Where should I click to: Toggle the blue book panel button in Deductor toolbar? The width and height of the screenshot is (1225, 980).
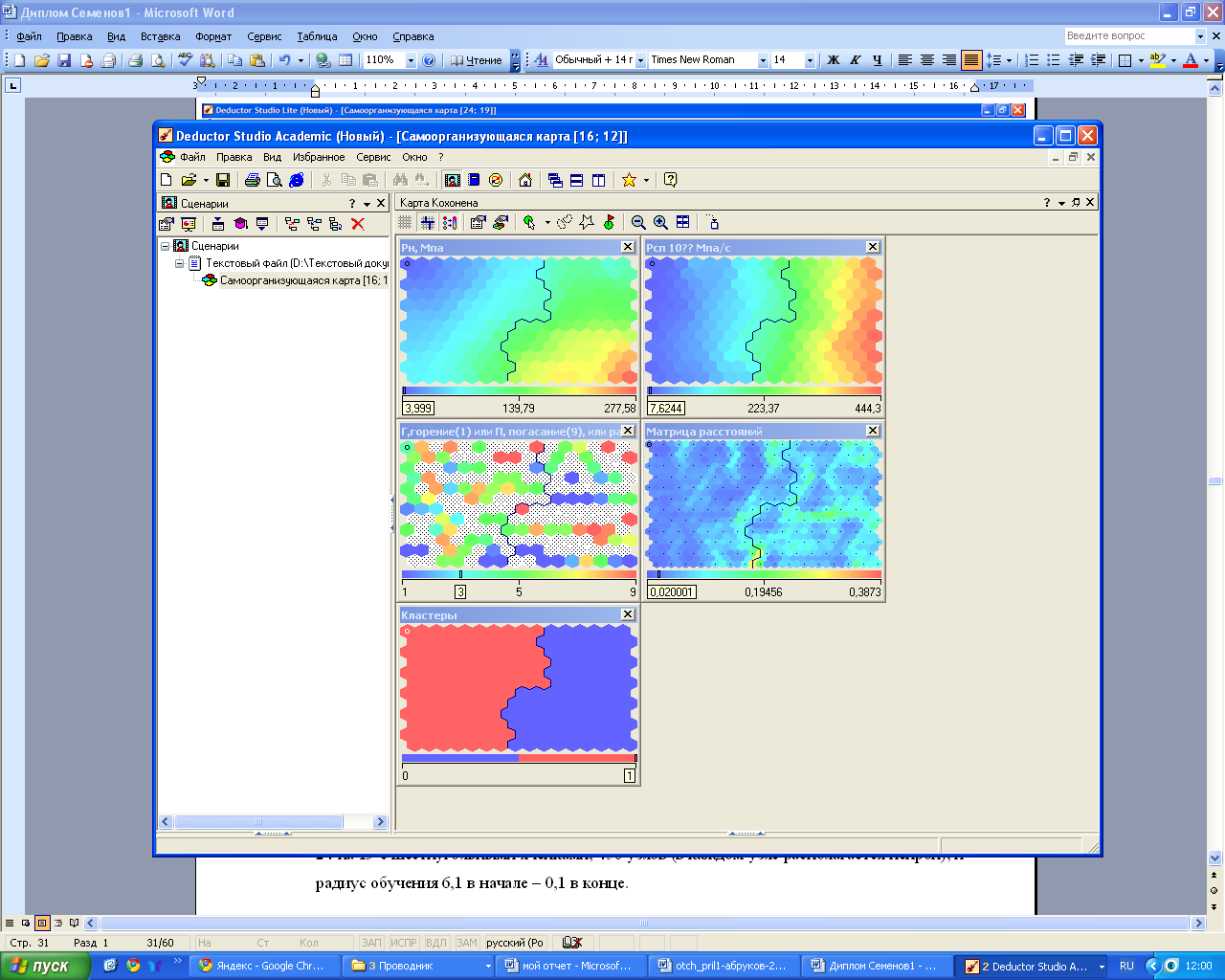click(474, 180)
